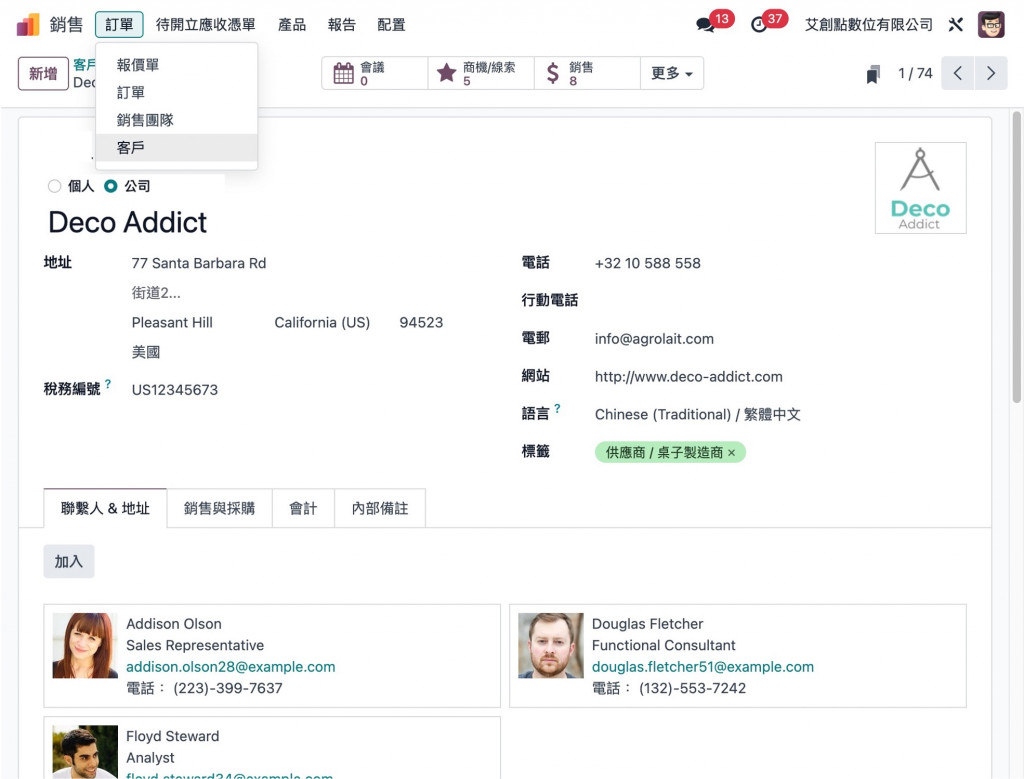Viewport: 1024px width, 779px height.
Task: Open Addison Olson contact card name
Action: point(174,624)
